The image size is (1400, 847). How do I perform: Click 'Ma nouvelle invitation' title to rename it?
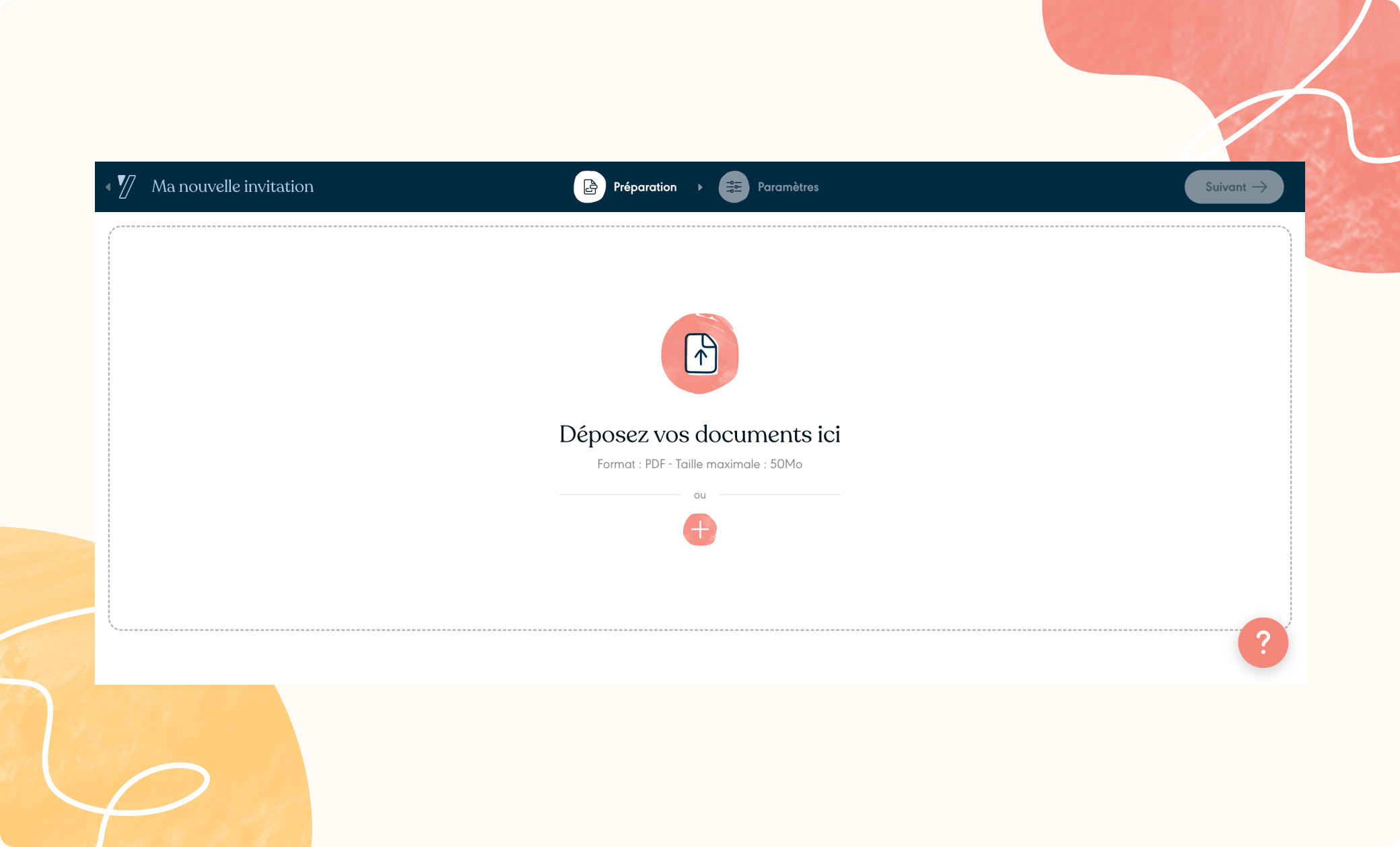[233, 187]
